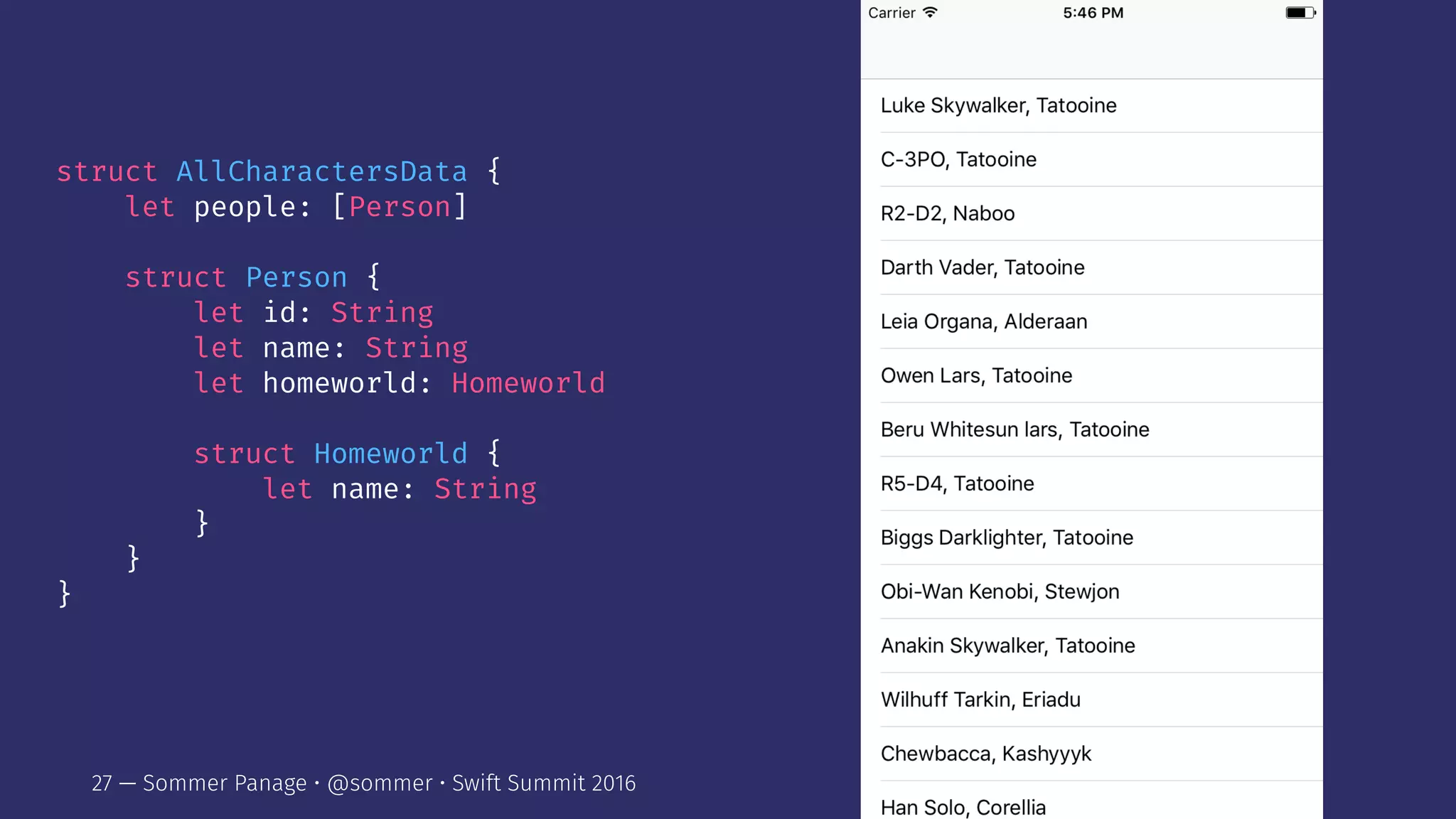Screen dimensions: 1456x819
Task: Open the R2-D2, Naboo entry
Action: tap(1092, 214)
